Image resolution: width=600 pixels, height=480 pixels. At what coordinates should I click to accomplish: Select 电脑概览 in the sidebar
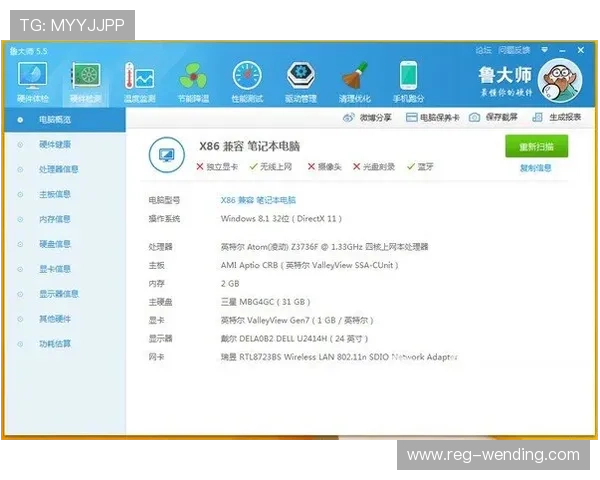click(x=65, y=120)
